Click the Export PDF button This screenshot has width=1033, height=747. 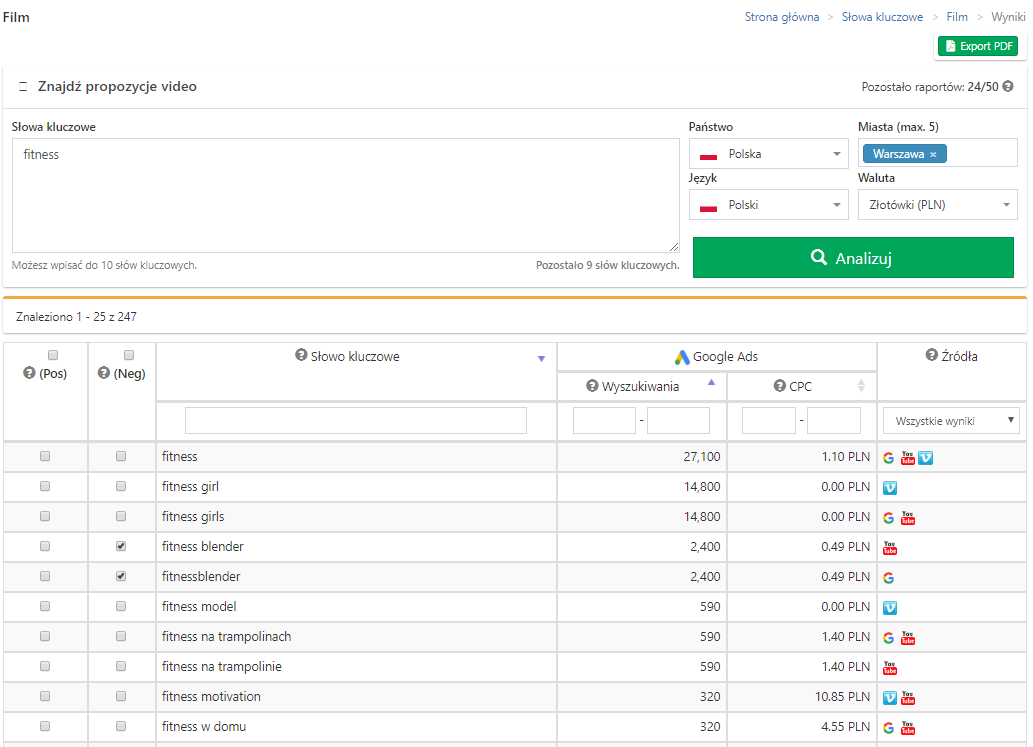(977, 46)
